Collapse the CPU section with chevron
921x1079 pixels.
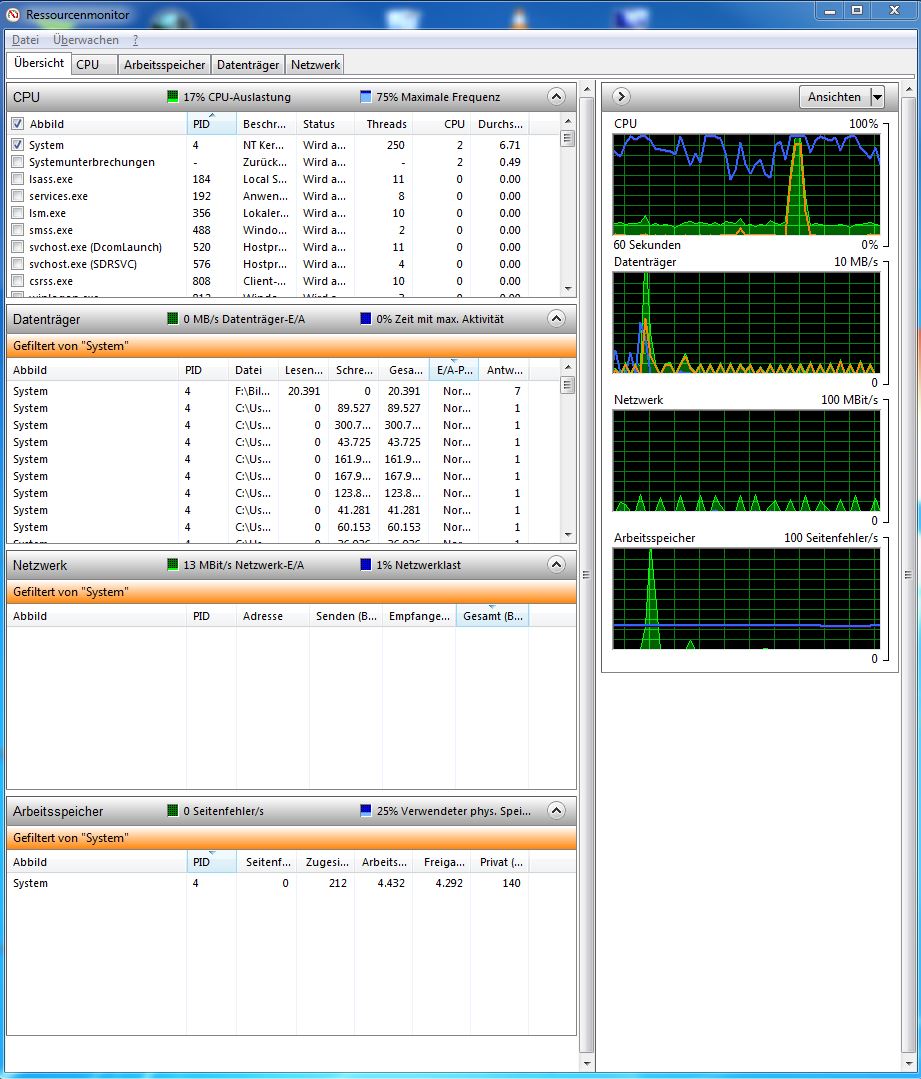556,96
